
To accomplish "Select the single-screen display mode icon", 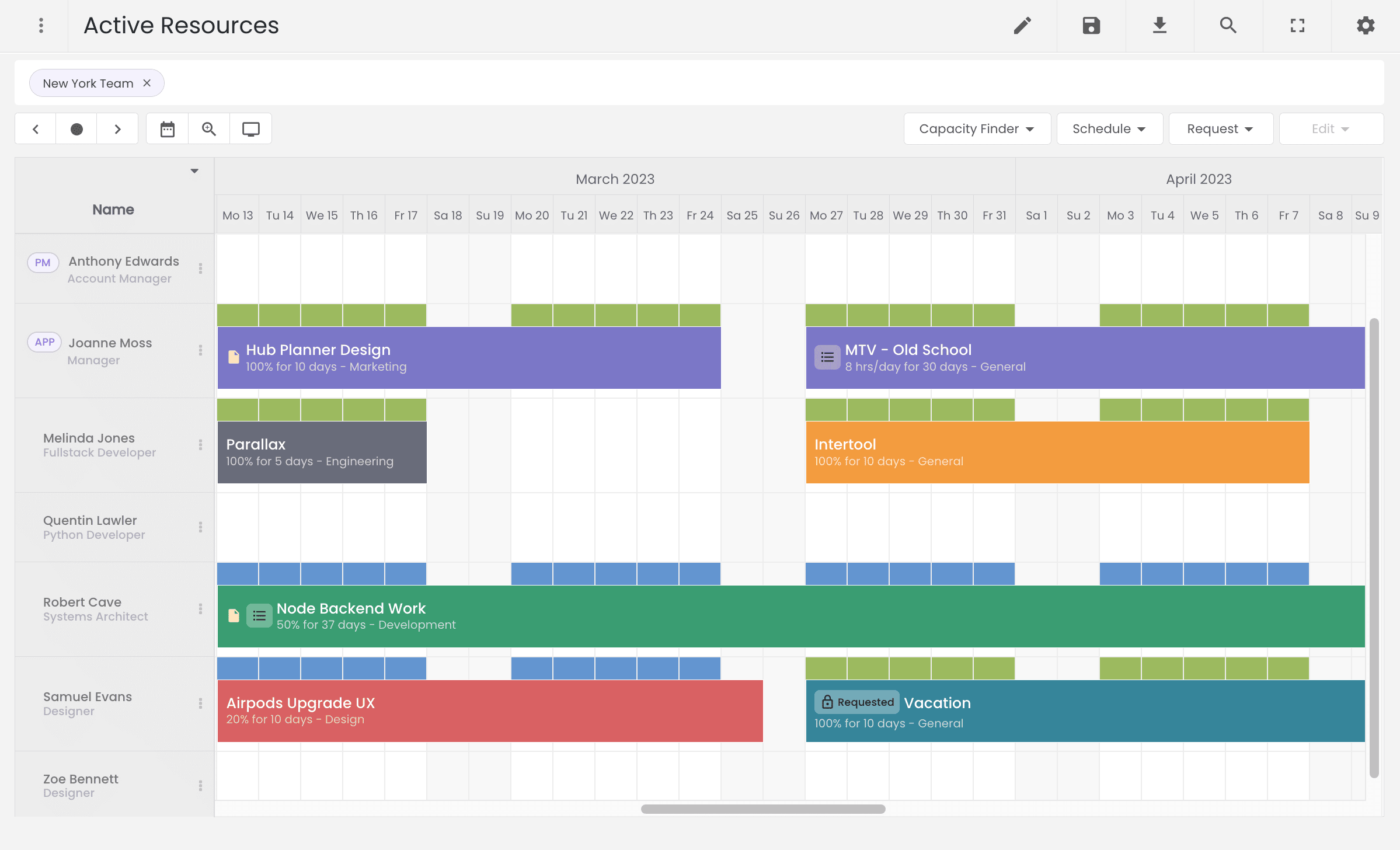I will (251, 128).
